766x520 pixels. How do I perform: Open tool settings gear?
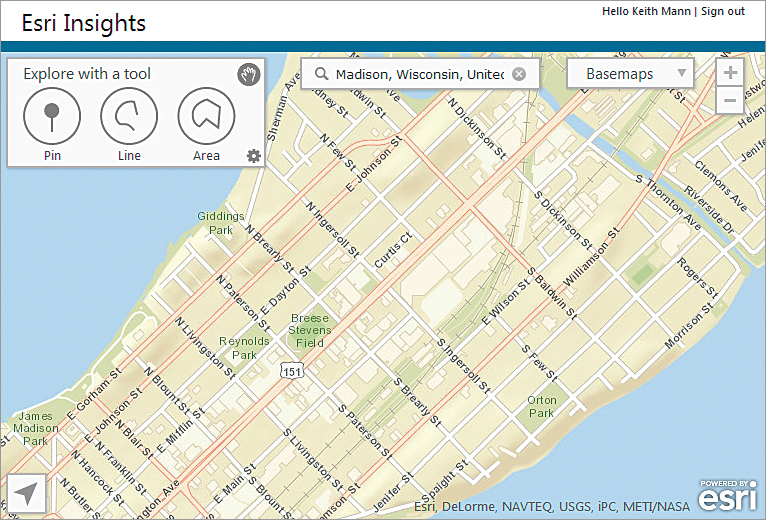pyautogui.click(x=254, y=156)
